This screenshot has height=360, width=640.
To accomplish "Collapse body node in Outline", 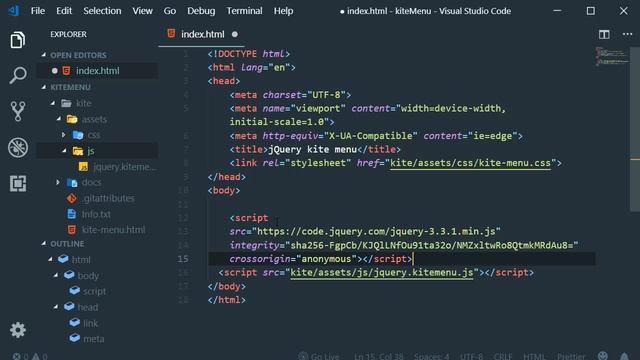I will pos(56,276).
